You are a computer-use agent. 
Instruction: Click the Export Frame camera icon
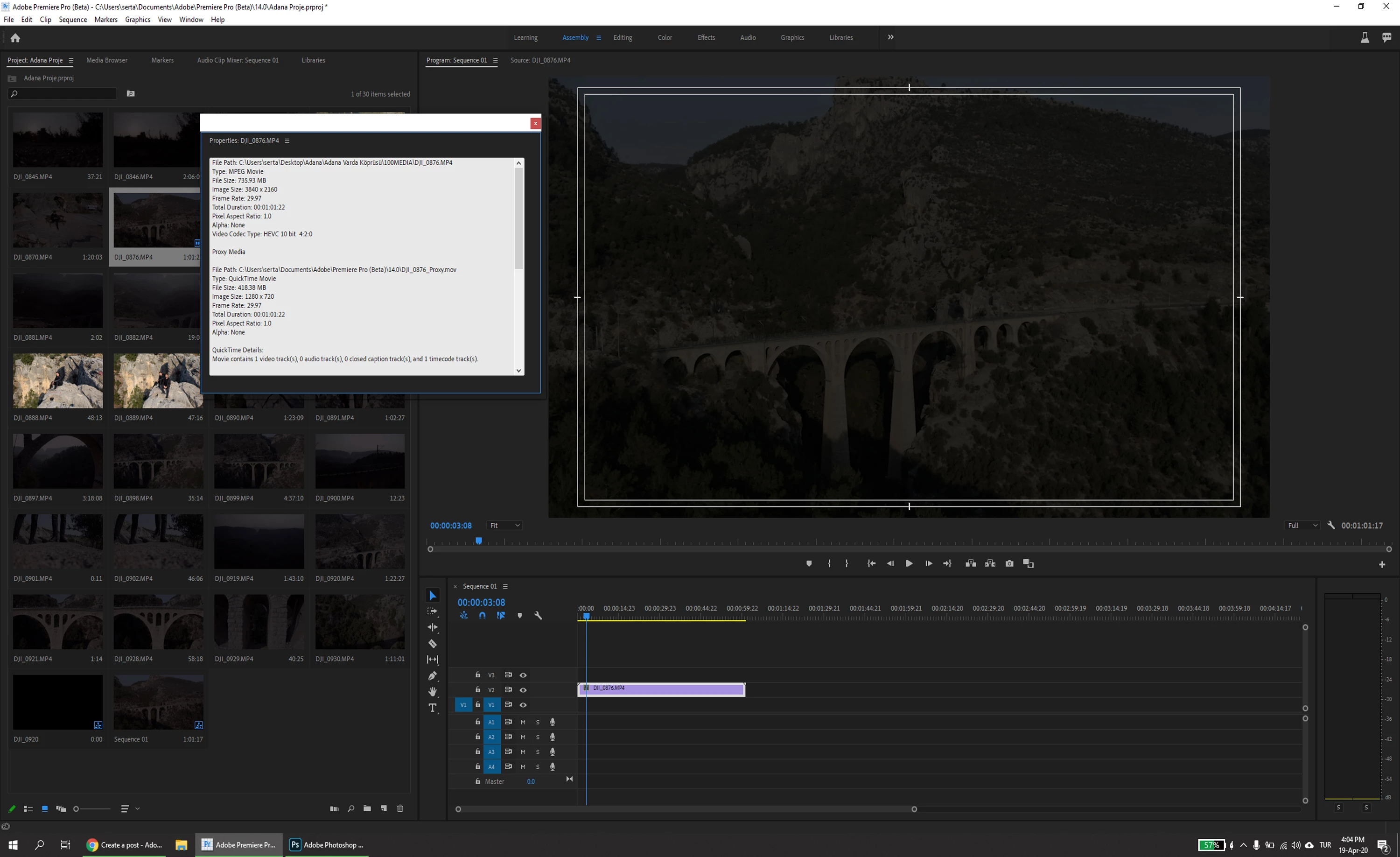point(1009,563)
